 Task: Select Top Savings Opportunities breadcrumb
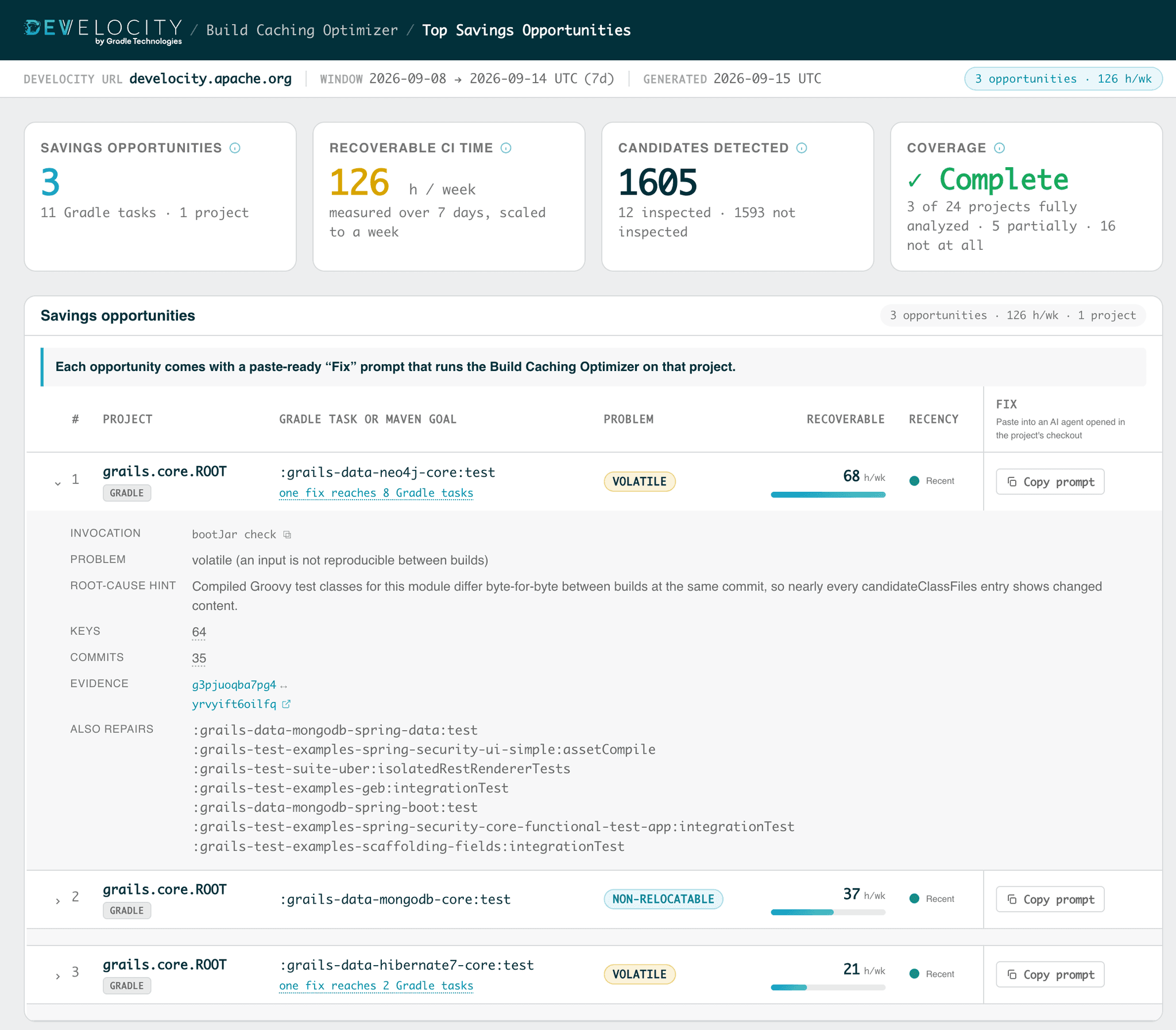[526, 30]
